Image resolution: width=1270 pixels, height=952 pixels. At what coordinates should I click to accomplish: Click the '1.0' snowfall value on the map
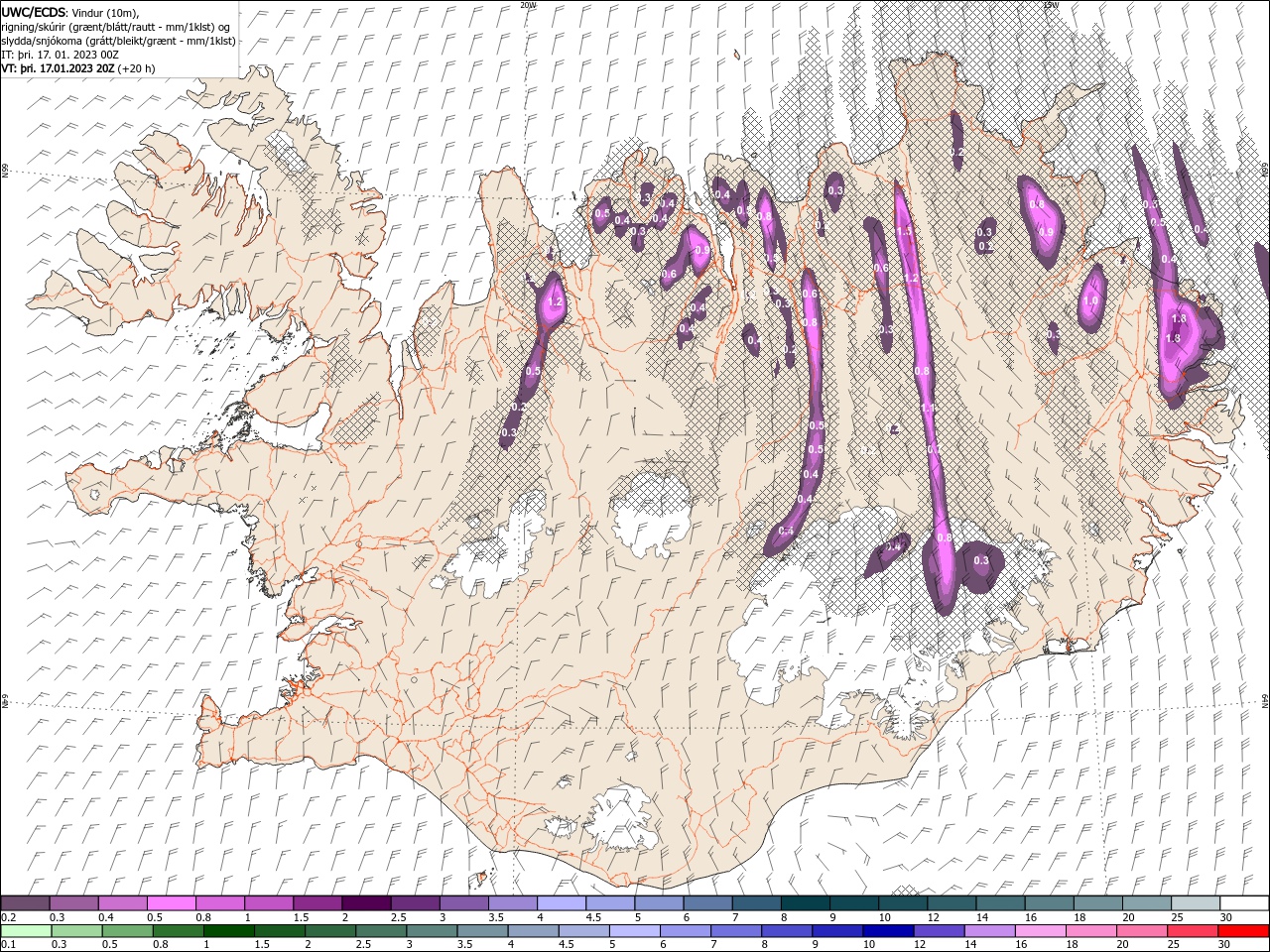coord(1091,301)
